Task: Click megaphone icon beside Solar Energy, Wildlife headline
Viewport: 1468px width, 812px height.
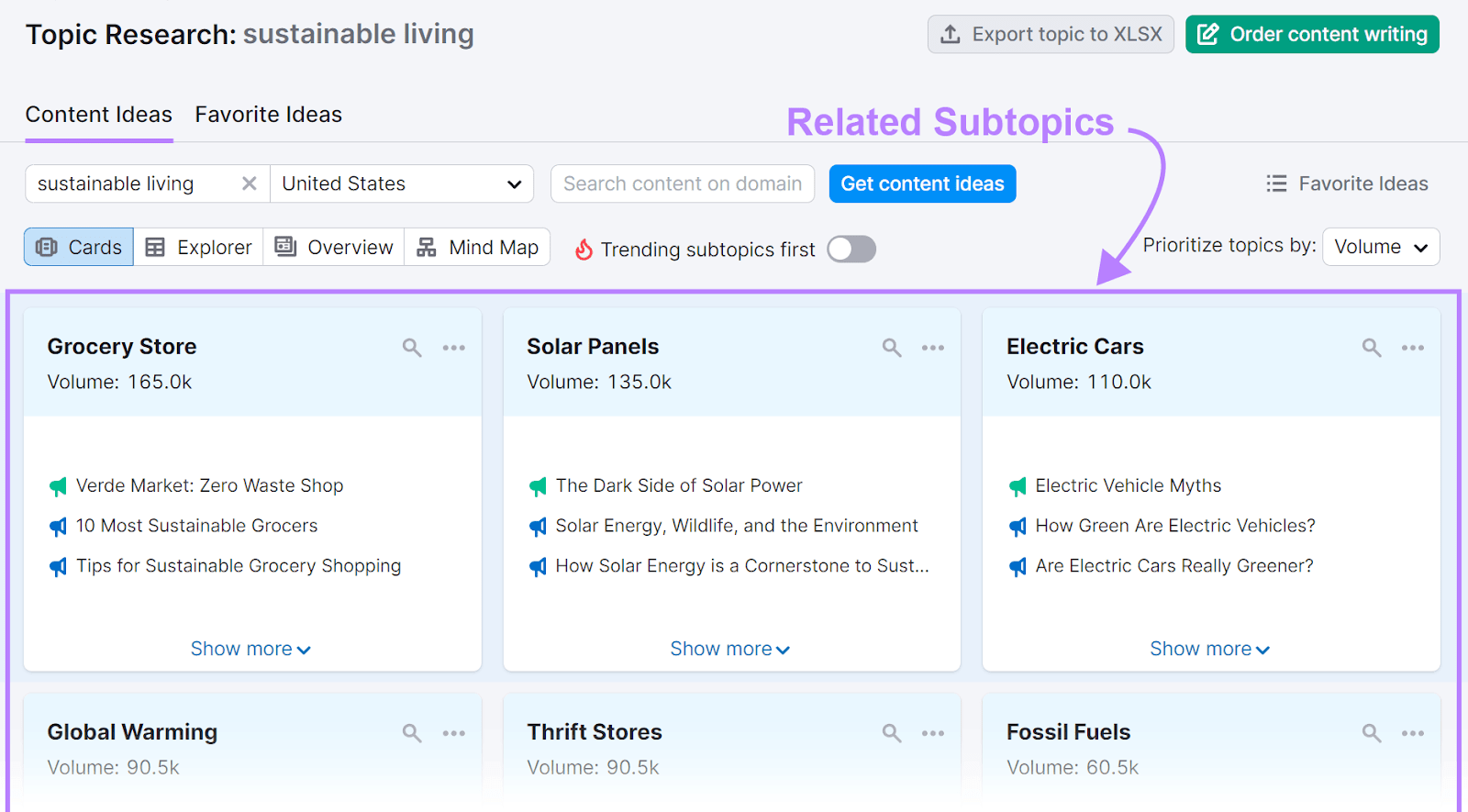Action: (x=538, y=527)
